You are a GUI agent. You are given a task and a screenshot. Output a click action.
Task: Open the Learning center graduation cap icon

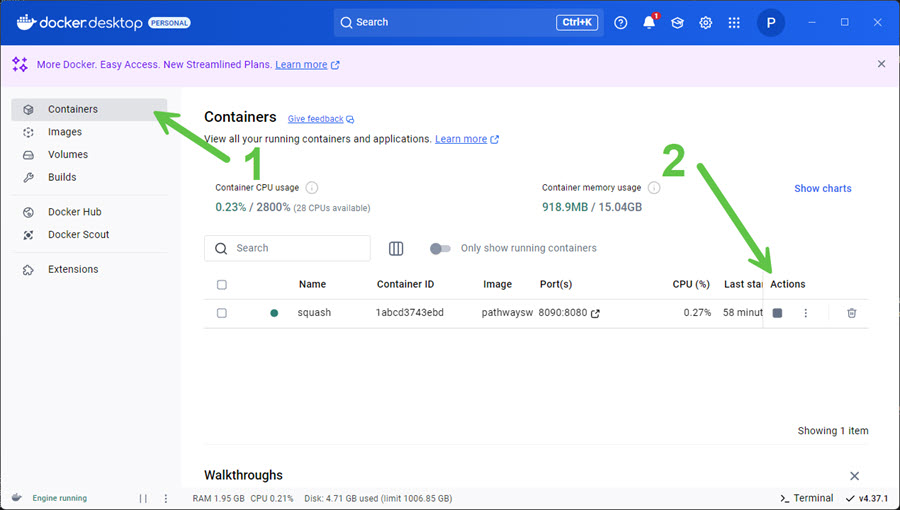(677, 22)
